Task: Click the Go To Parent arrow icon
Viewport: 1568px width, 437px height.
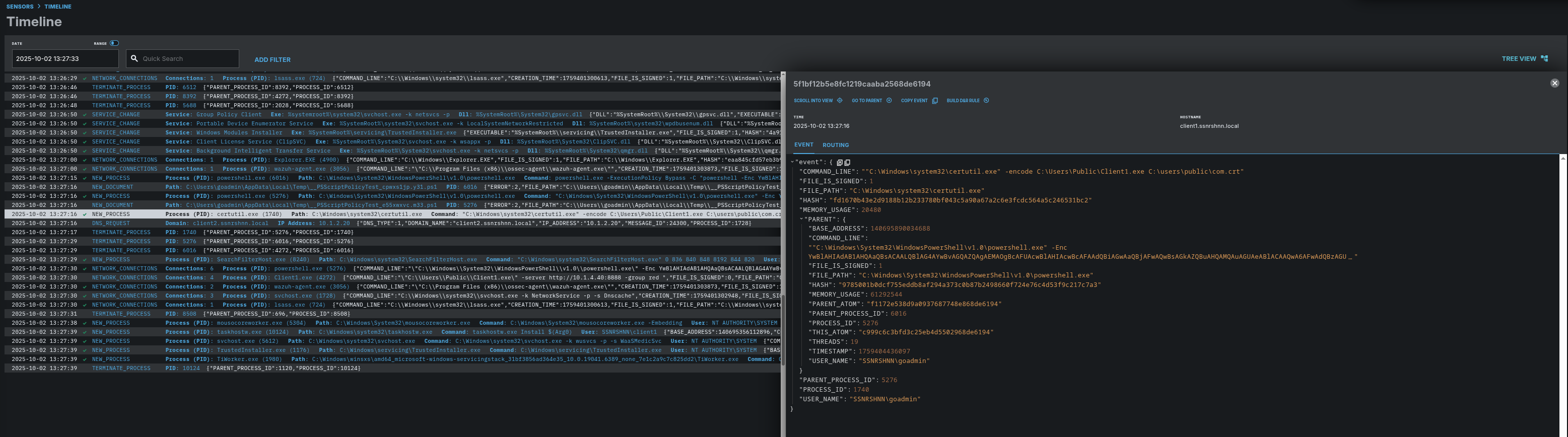Action: click(x=889, y=100)
